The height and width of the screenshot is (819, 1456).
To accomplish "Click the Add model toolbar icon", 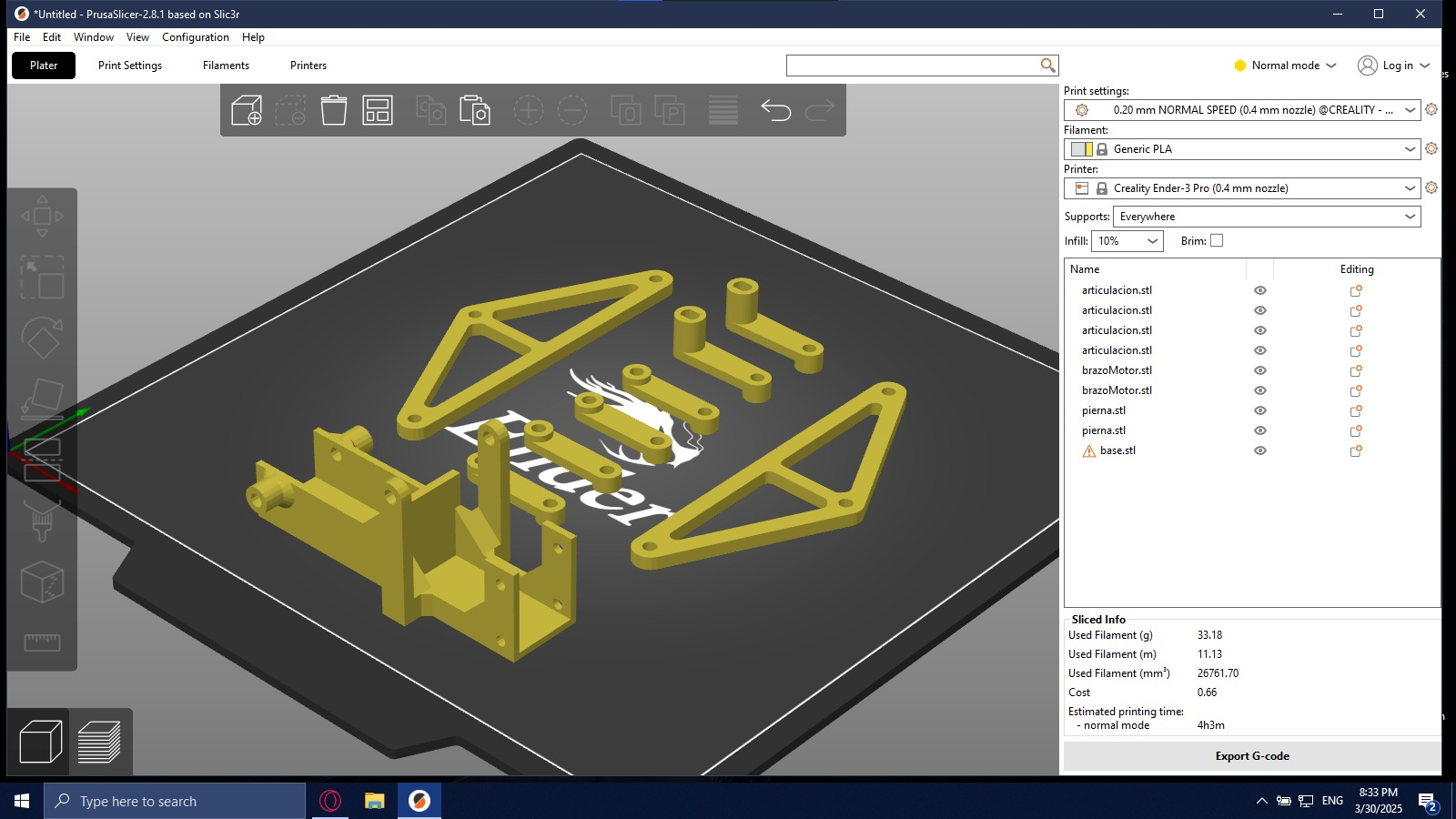I will pyautogui.click(x=247, y=110).
